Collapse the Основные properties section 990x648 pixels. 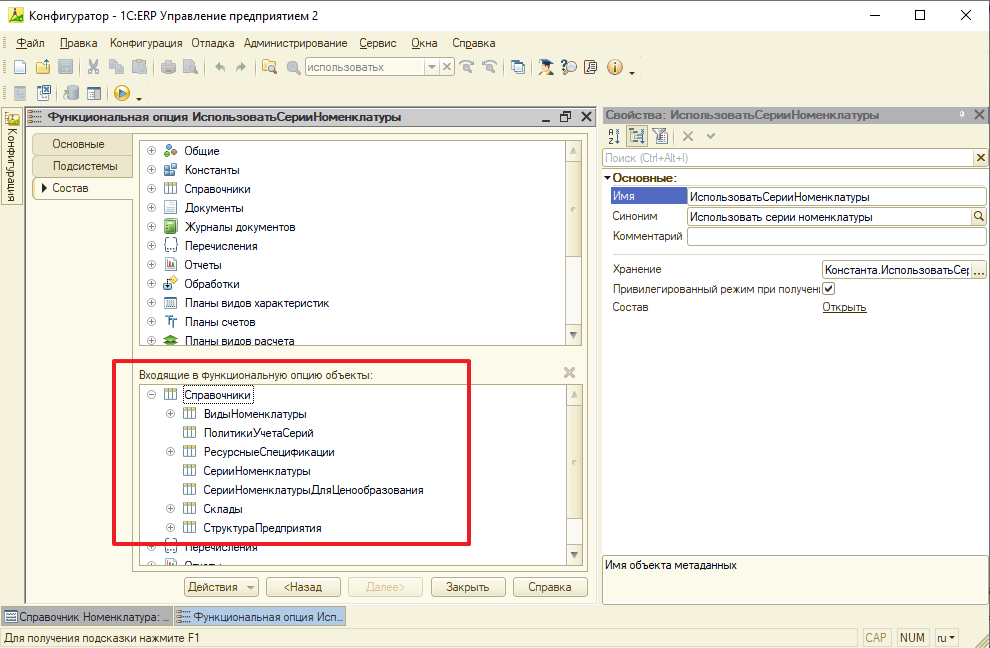pyautogui.click(x=607, y=178)
